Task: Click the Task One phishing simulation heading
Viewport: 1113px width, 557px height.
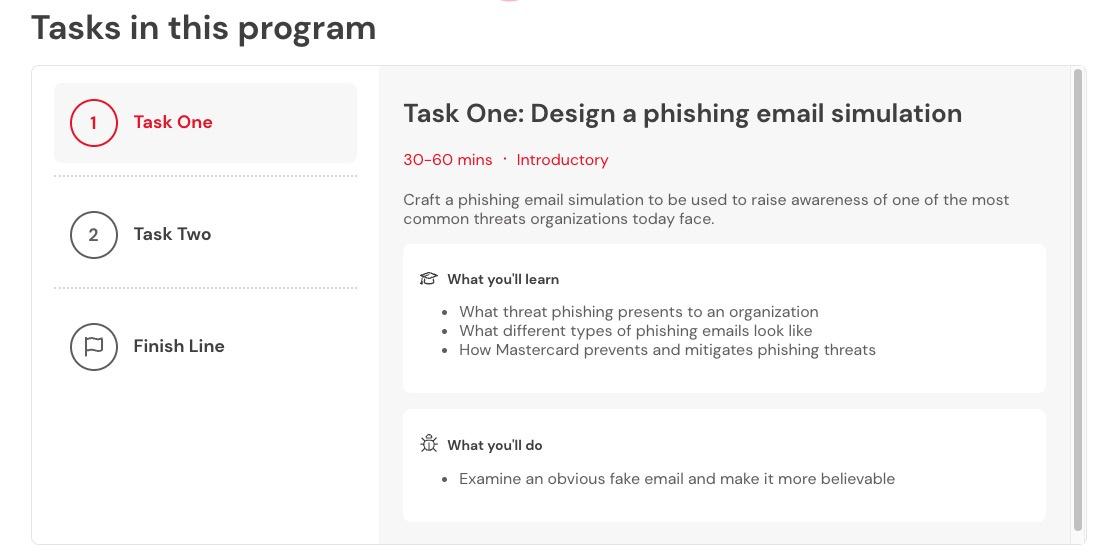Action: (682, 114)
